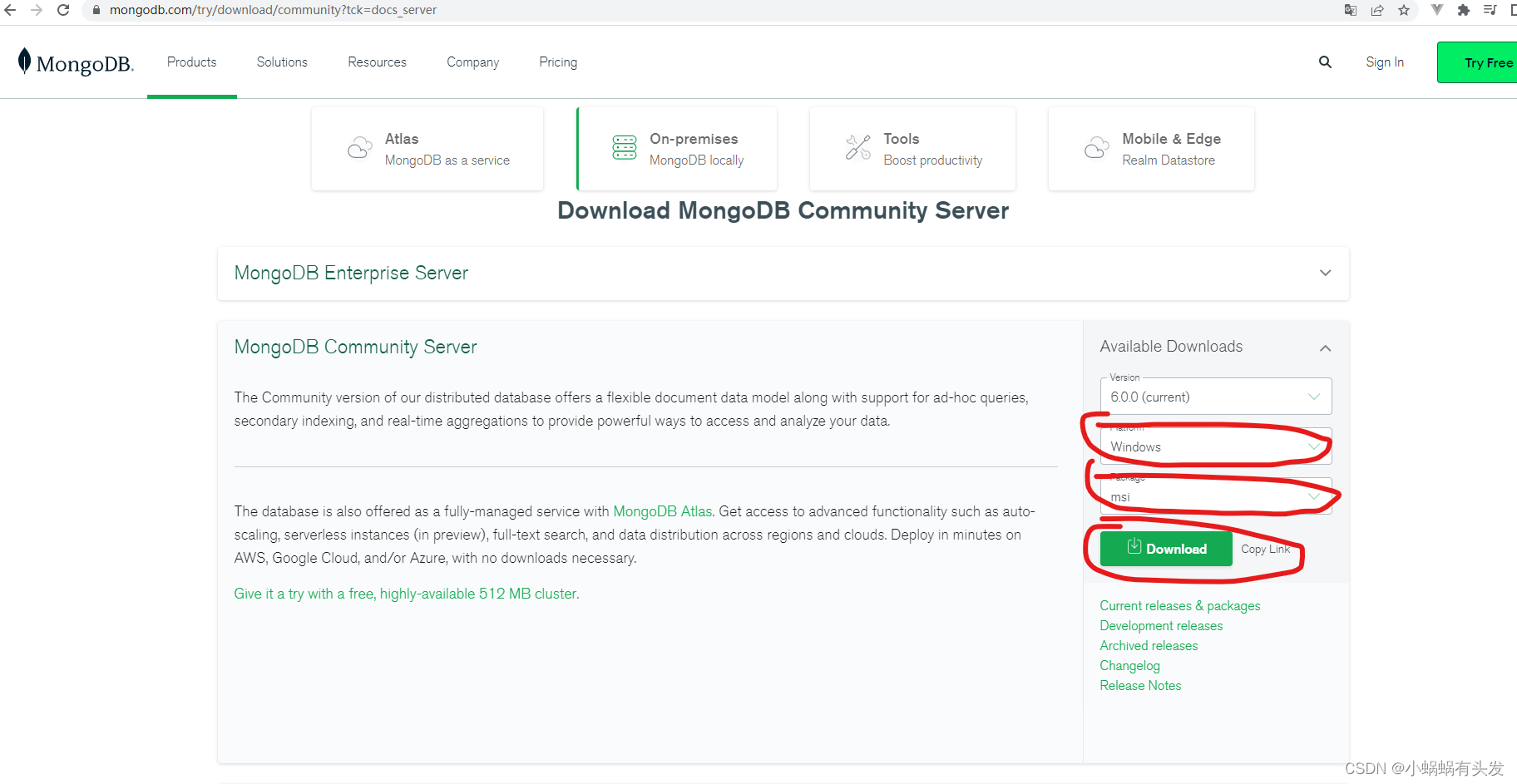This screenshot has height=784, width=1517.
Task: Select the Atlas MongoDB as a service tab
Action: point(427,149)
